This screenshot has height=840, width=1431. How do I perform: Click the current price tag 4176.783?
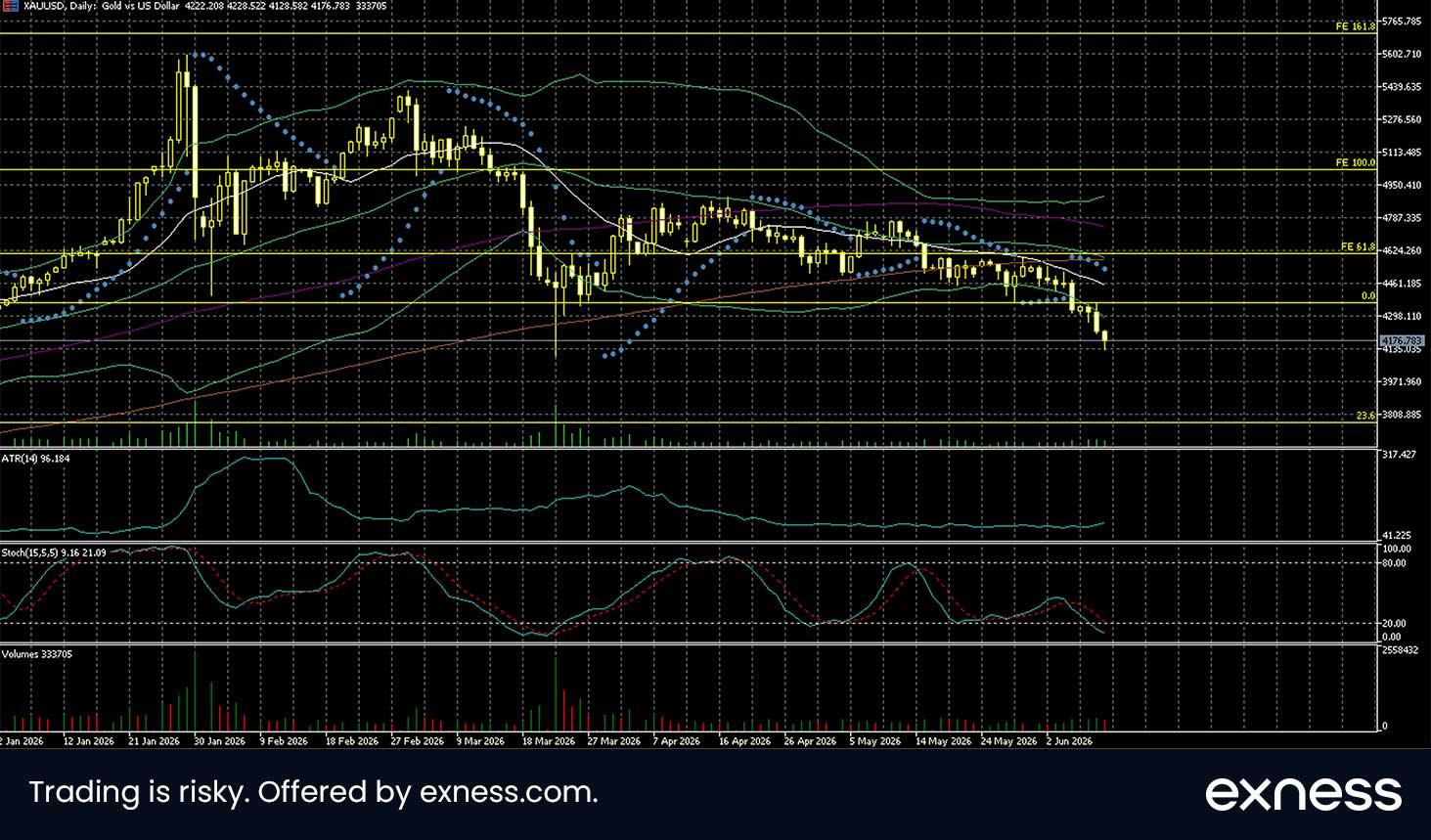point(1402,341)
